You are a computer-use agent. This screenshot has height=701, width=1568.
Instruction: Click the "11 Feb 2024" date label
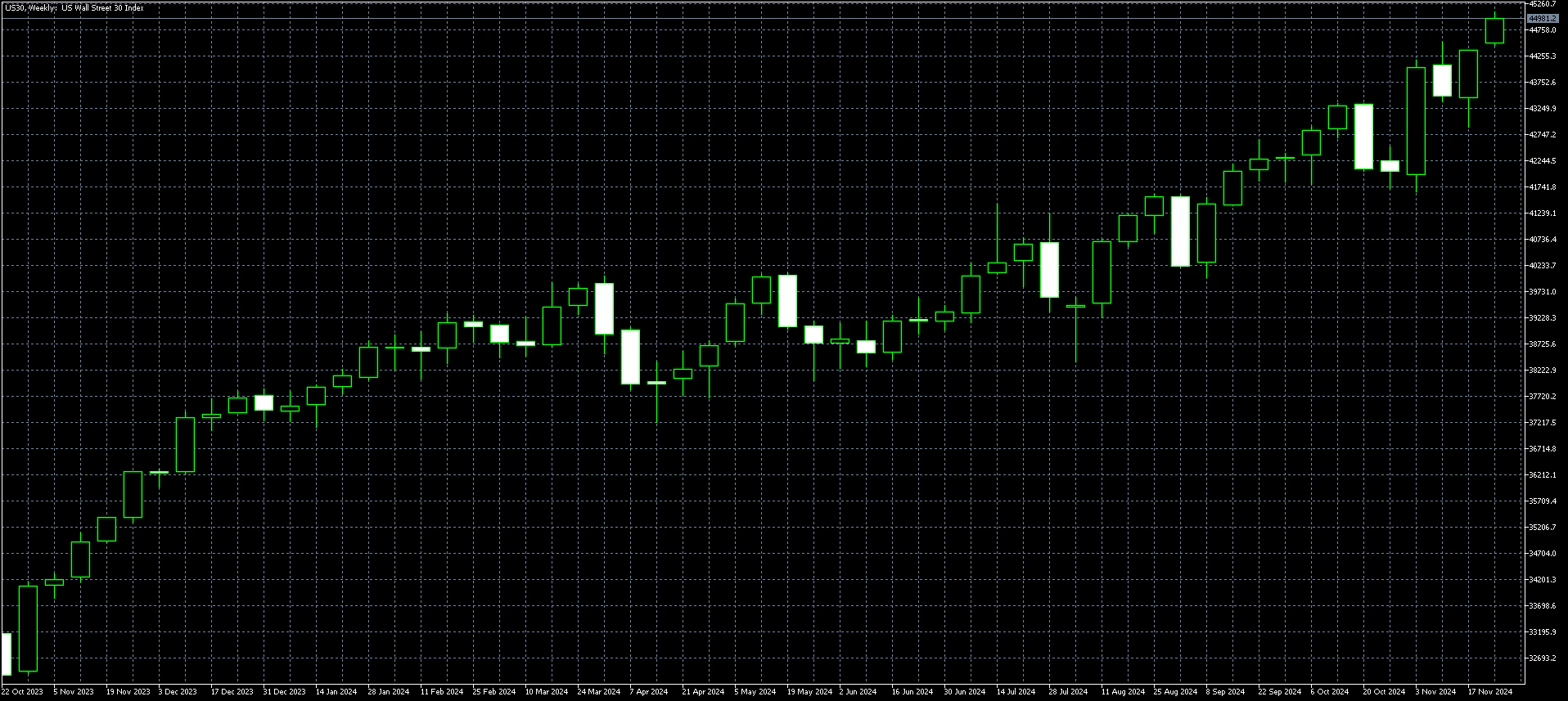click(442, 692)
